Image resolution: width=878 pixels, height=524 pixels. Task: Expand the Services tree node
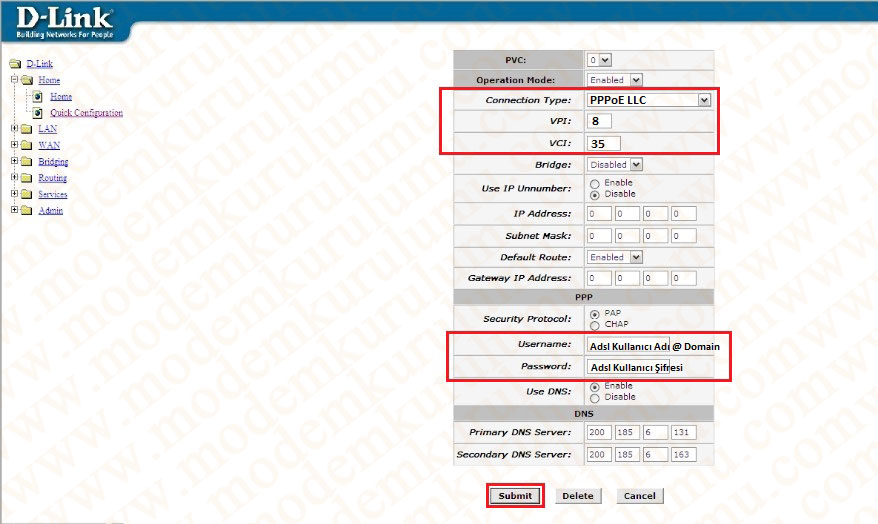point(15,193)
